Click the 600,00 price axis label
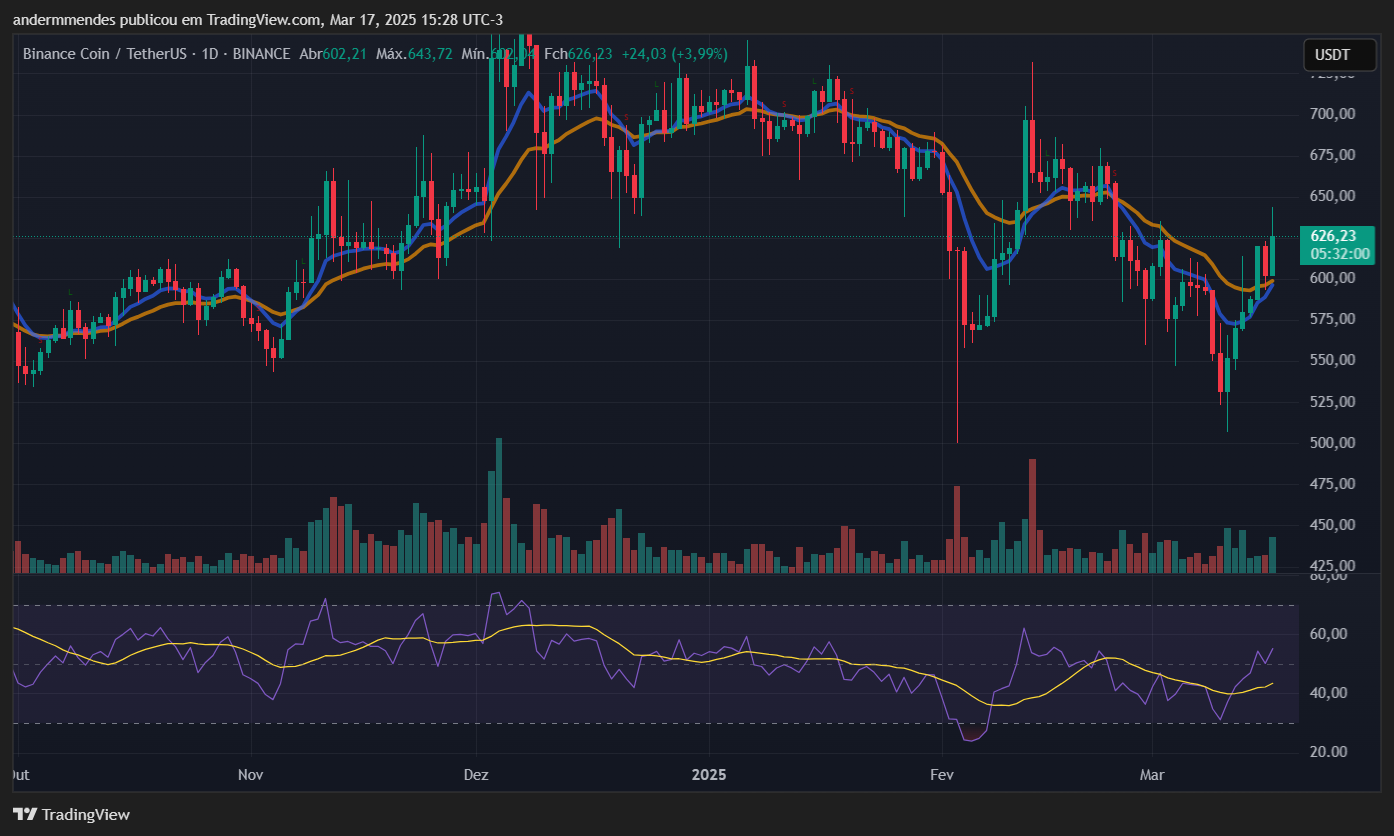 (1335, 278)
